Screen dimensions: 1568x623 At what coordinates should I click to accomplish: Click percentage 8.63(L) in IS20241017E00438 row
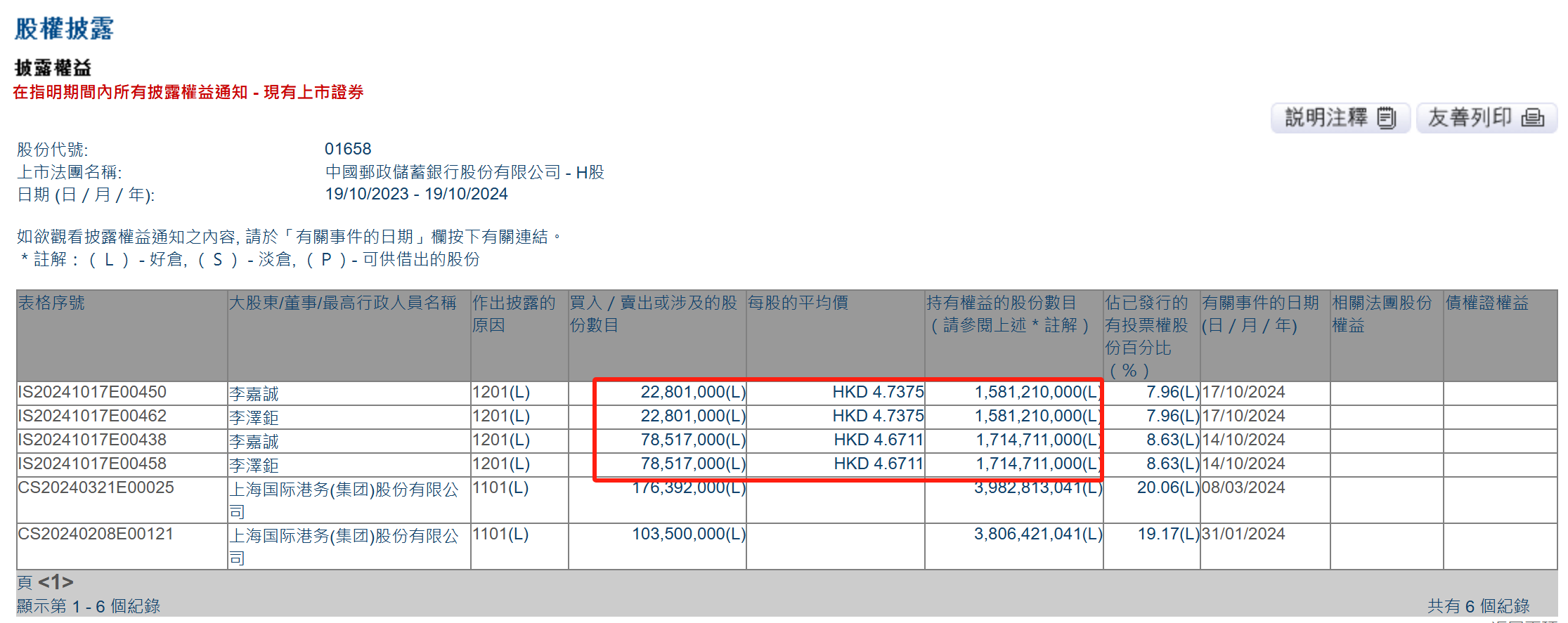pyautogui.click(x=1173, y=440)
